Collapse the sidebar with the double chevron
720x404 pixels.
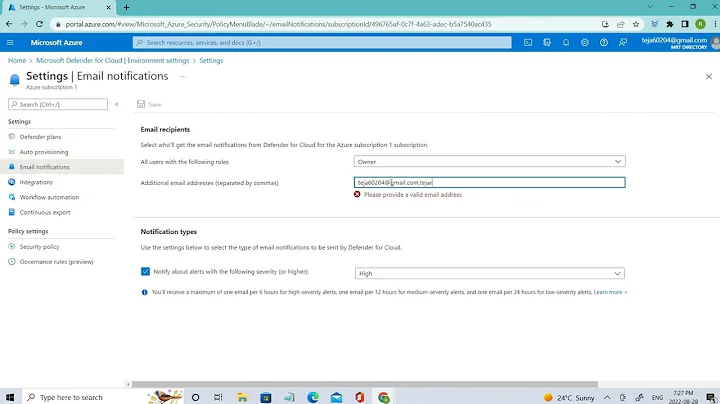(117, 104)
